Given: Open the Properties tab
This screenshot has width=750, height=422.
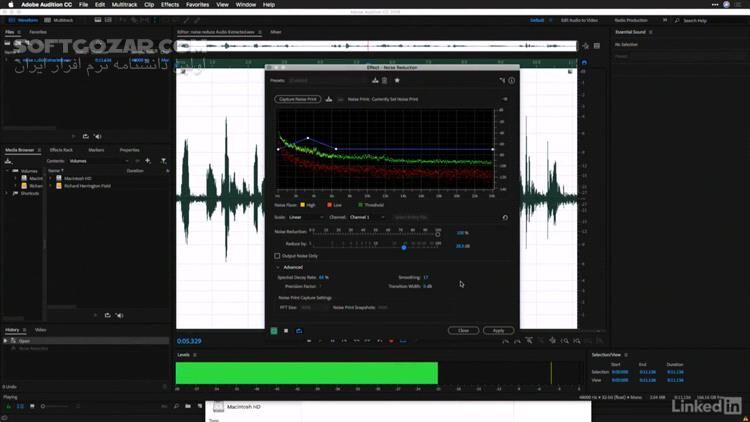Looking at the screenshot, I should (x=129, y=150).
